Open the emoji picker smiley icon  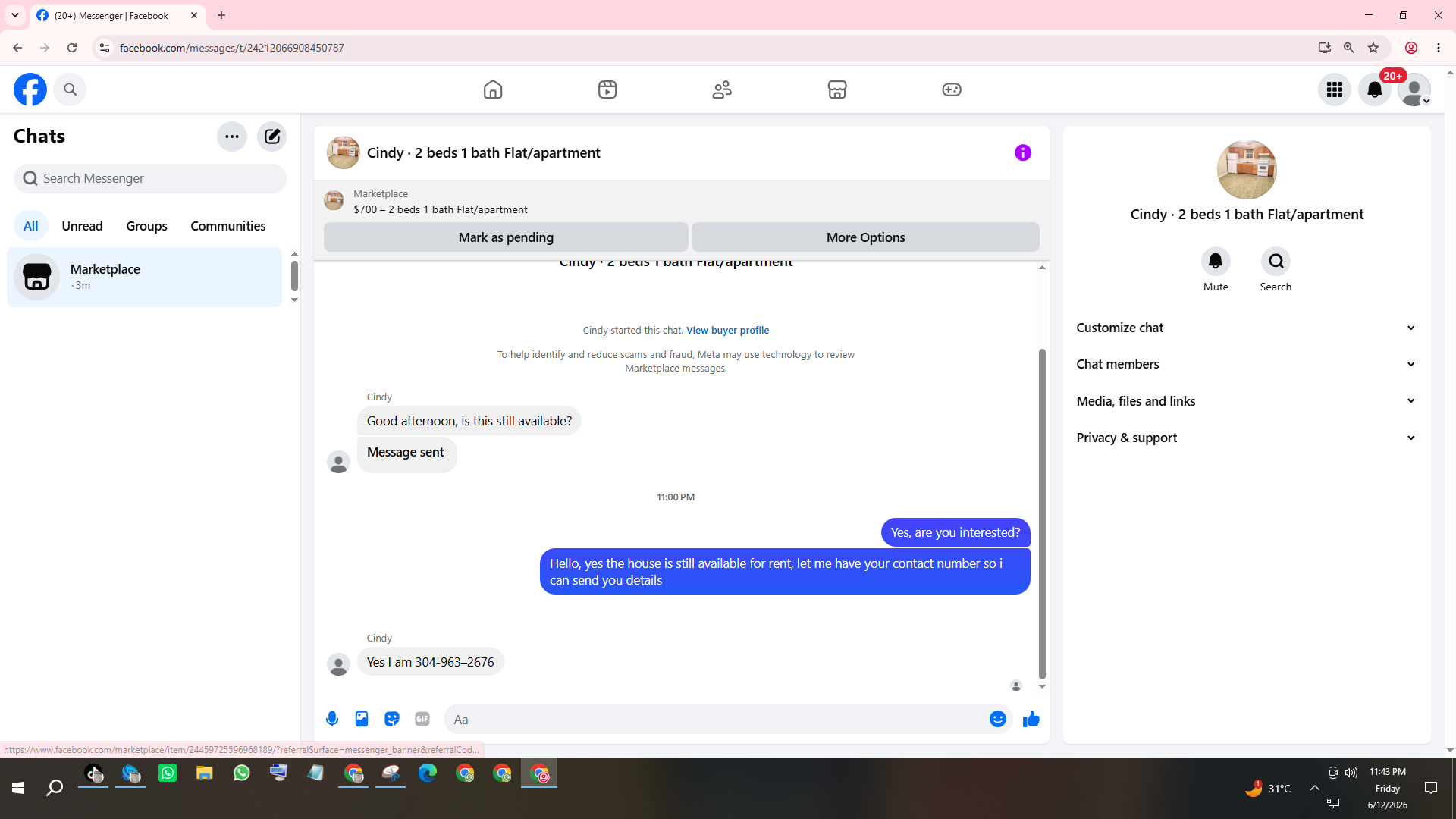pyautogui.click(x=998, y=719)
